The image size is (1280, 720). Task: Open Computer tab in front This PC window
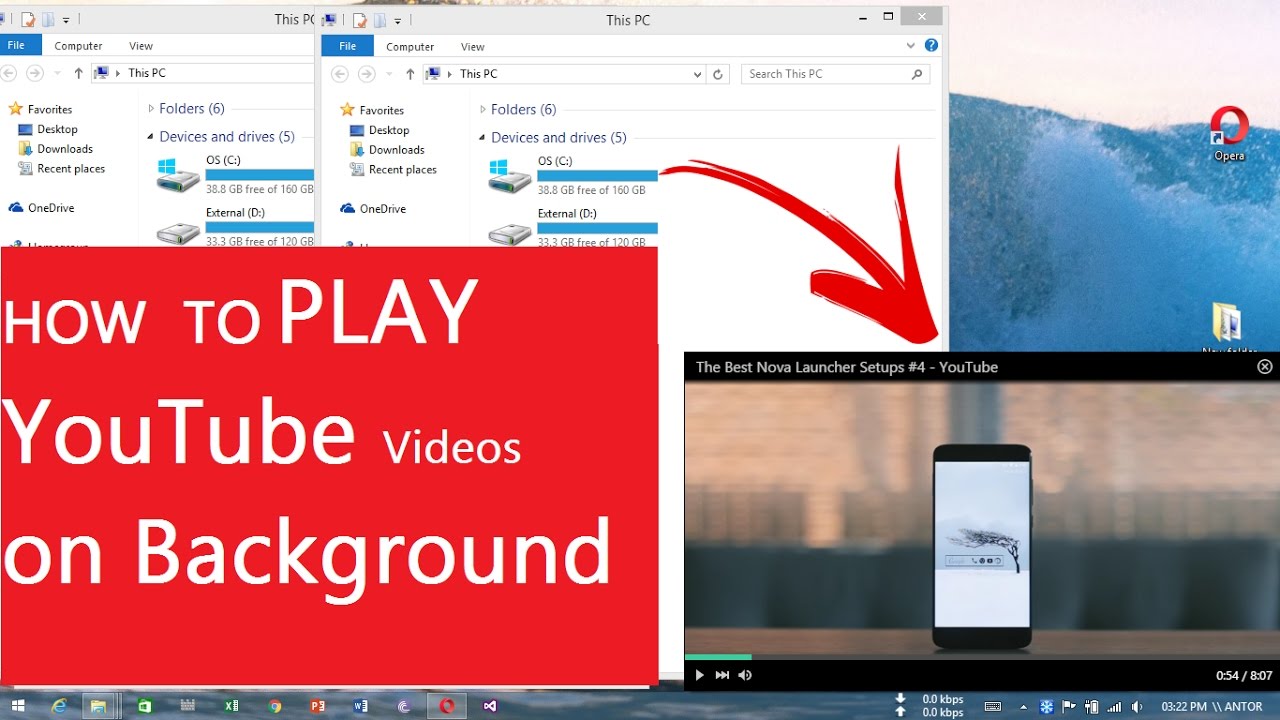pos(410,46)
